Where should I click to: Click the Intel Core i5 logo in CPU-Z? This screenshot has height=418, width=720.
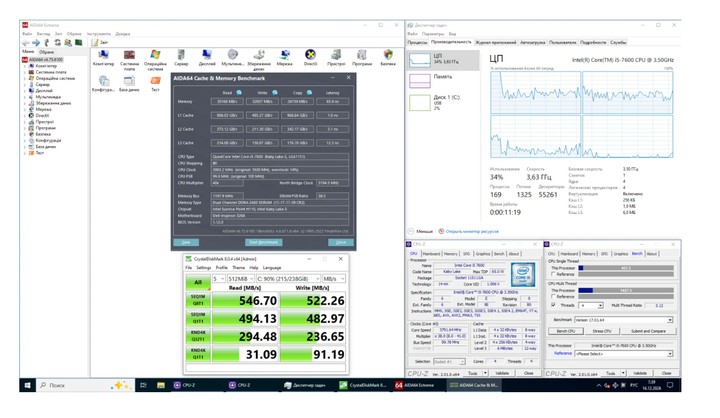click(x=523, y=275)
